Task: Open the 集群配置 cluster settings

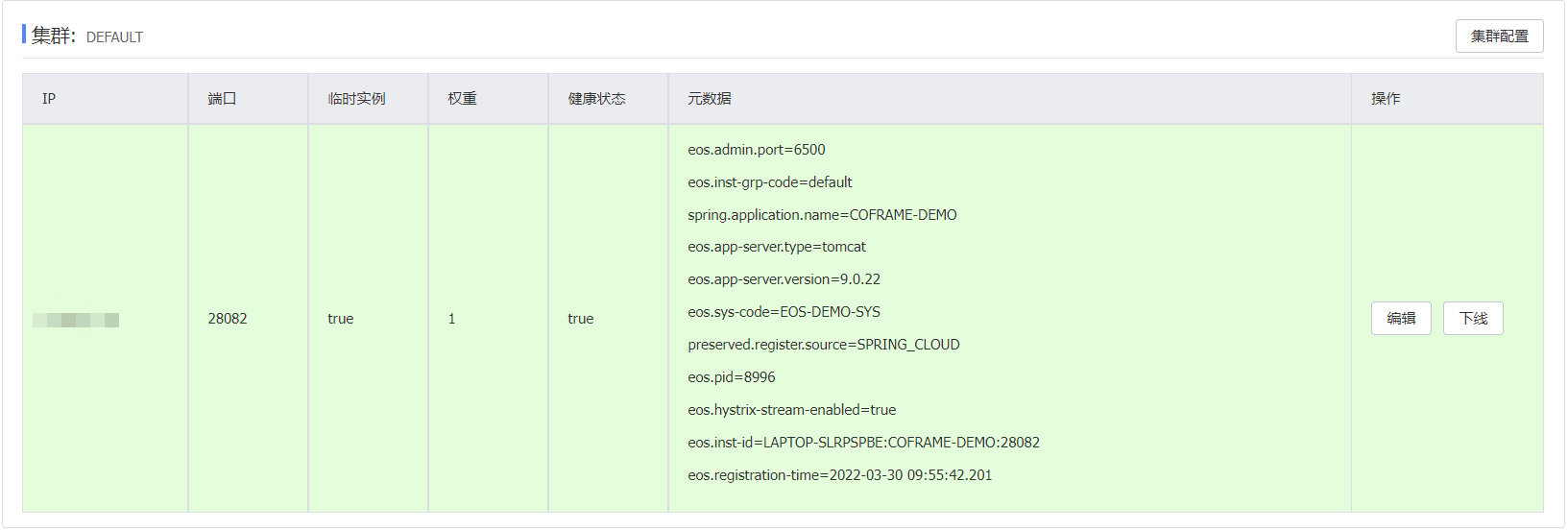Action: (x=1499, y=36)
